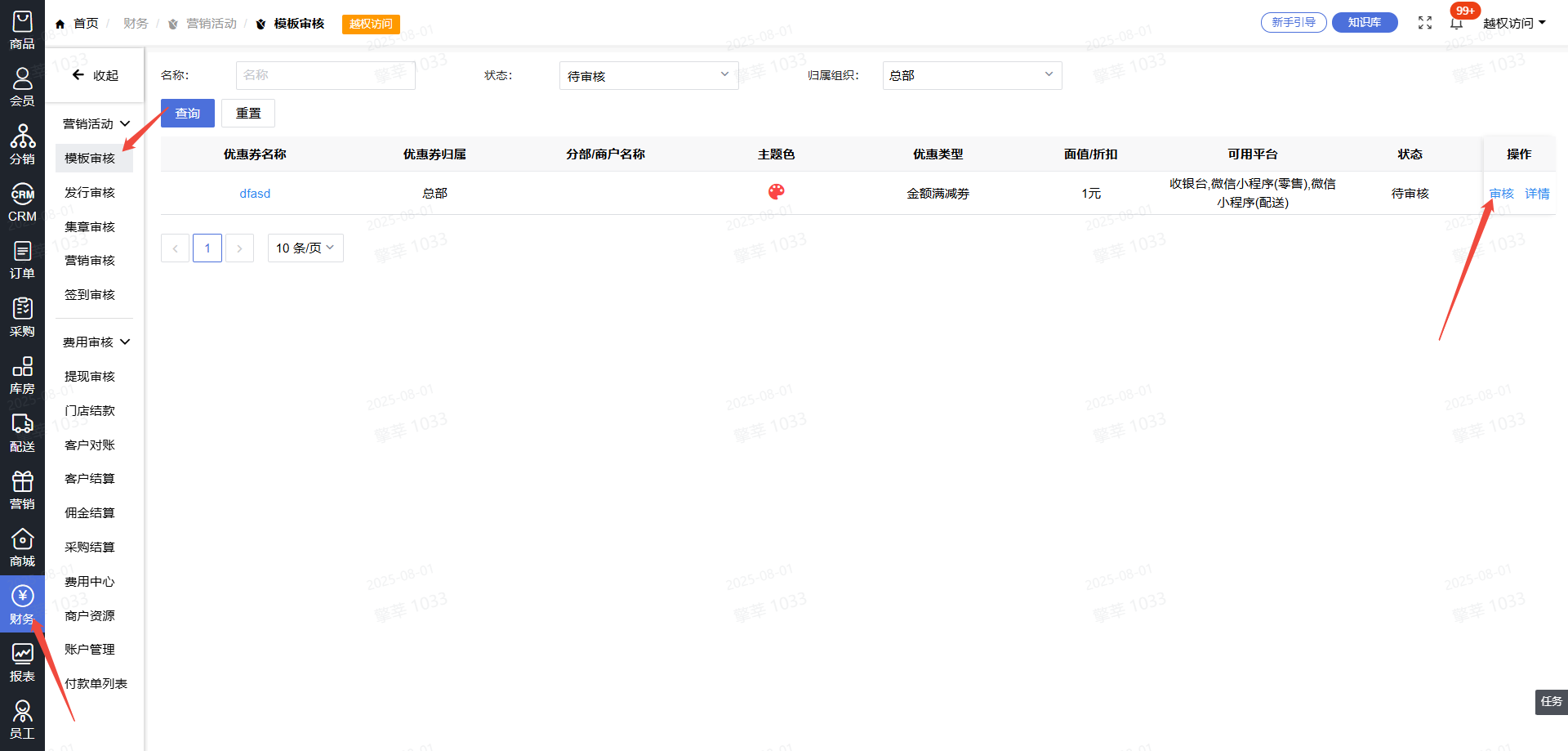The height and width of the screenshot is (751, 1568).
Task: Open the 配送 delivery module
Action: 22,433
